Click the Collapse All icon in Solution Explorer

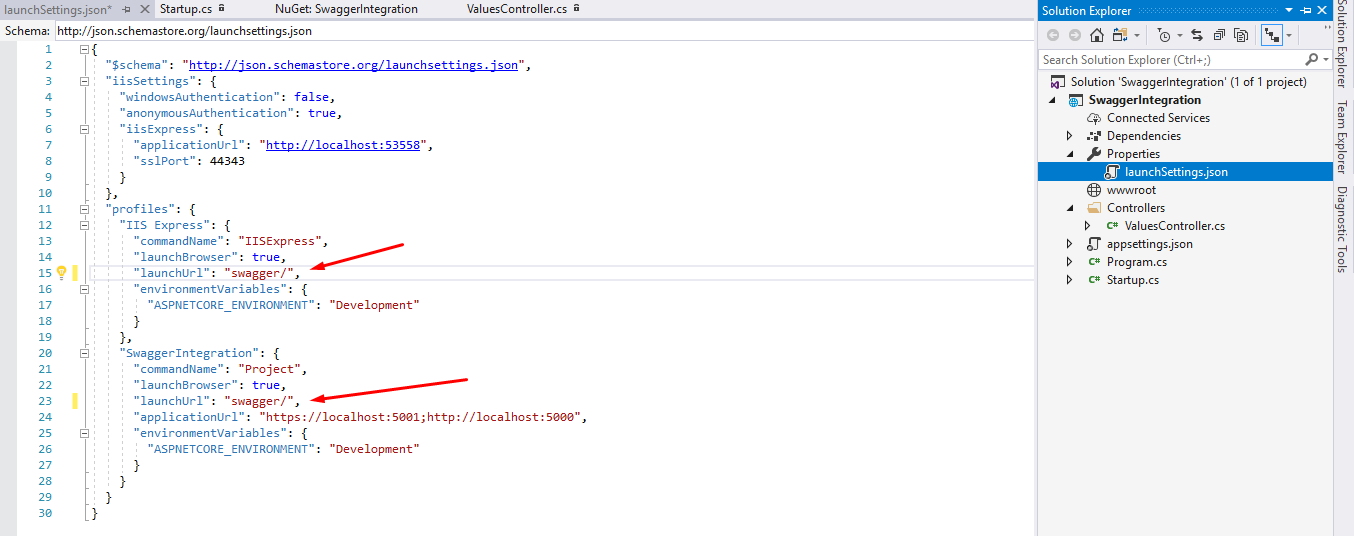coord(1219,35)
